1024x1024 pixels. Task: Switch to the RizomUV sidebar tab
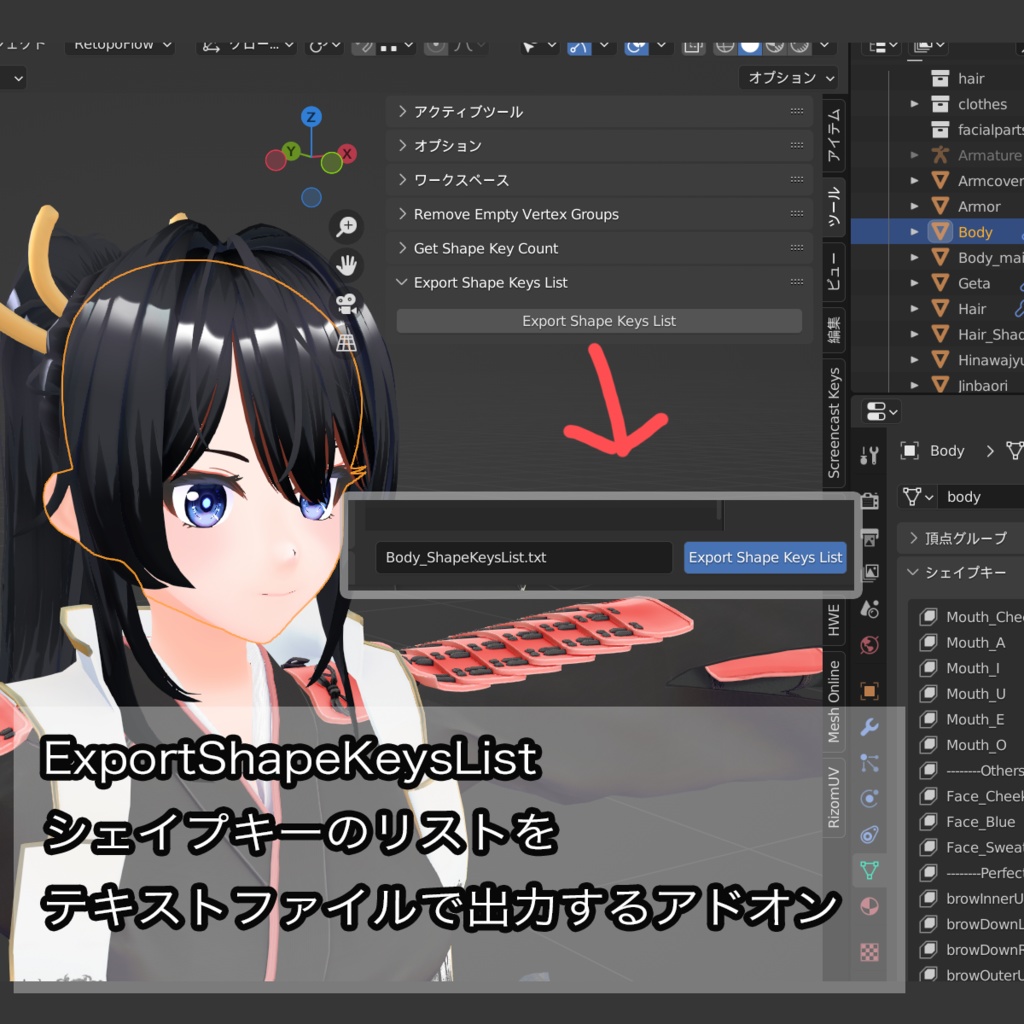point(834,797)
